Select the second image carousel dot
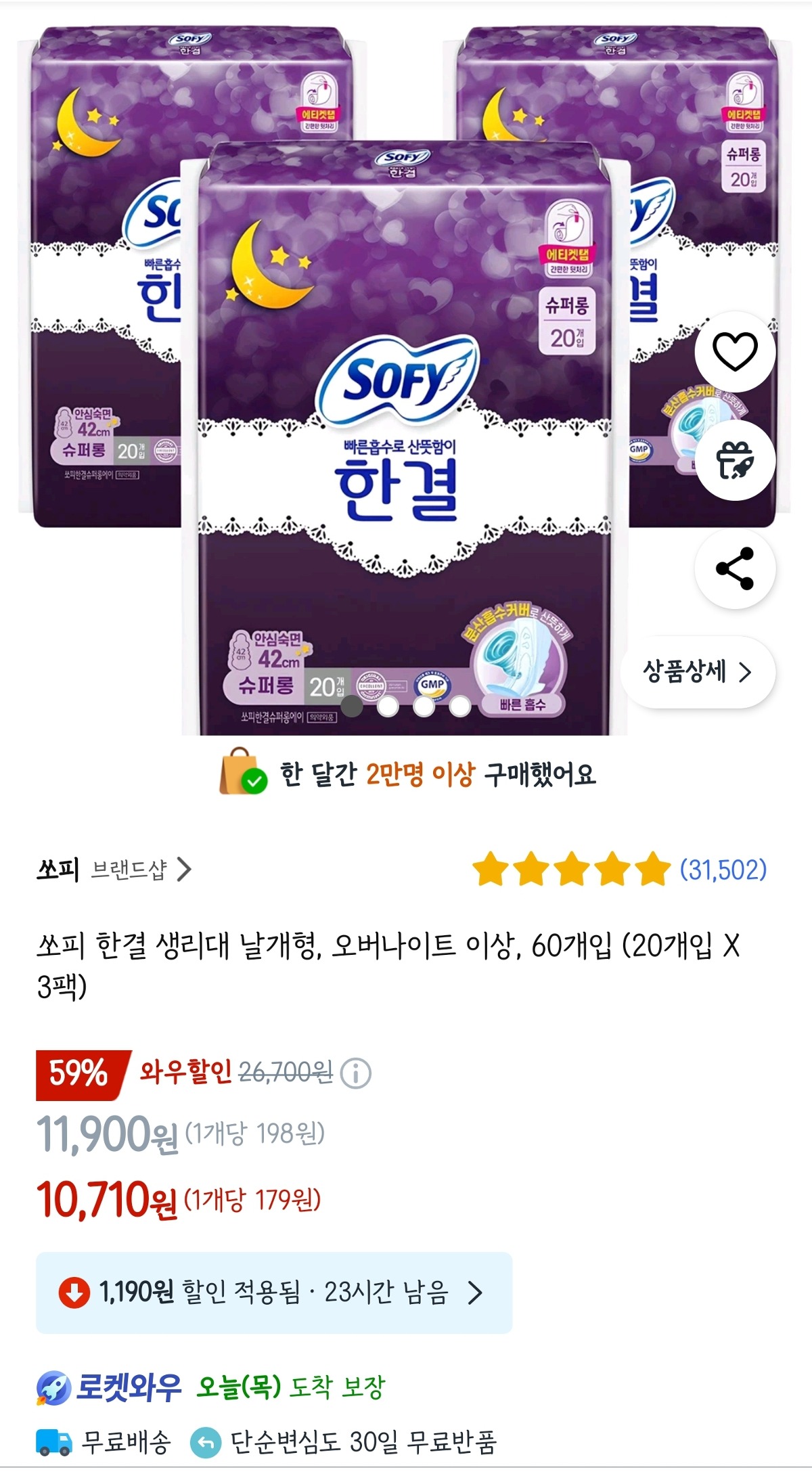Image resolution: width=812 pixels, height=1480 pixels. point(387,707)
